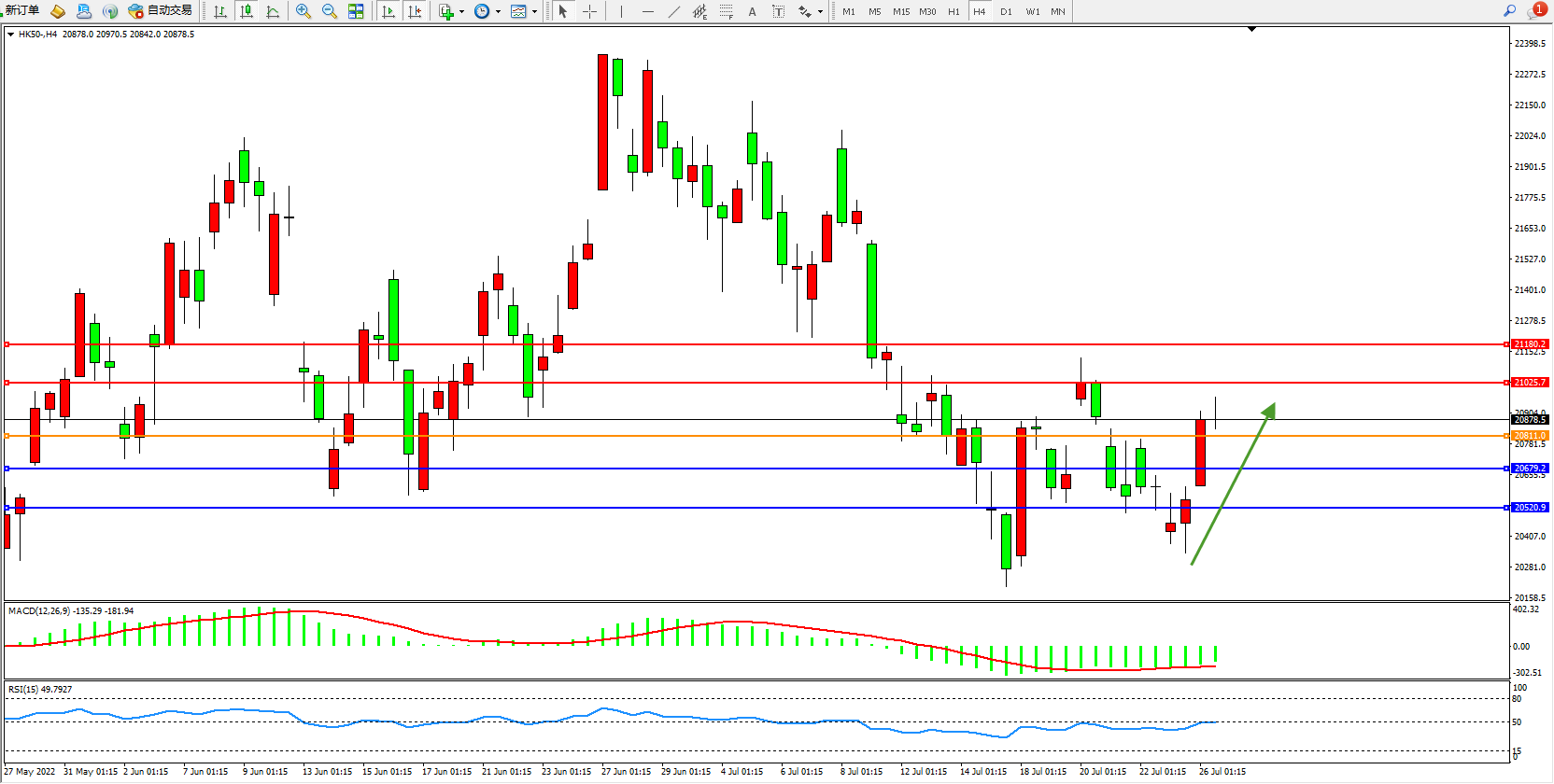Open the search magnifier in top right
This screenshot has height=784, width=1554.
(1509, 11)
